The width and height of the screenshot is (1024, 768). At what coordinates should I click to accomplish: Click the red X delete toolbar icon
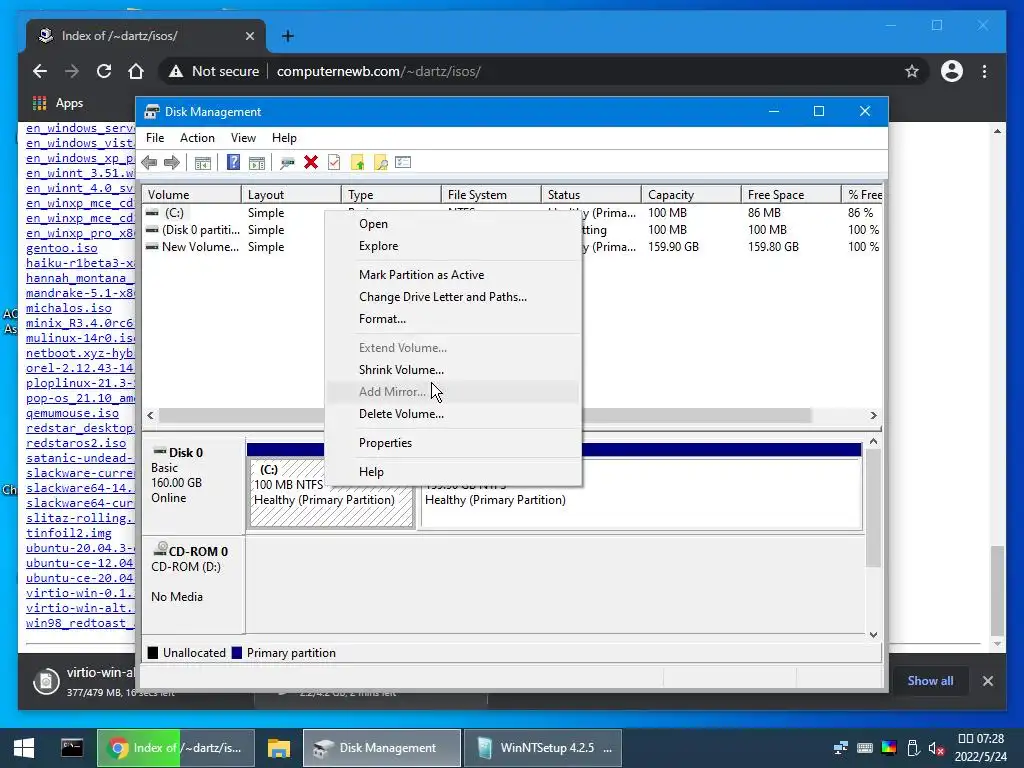click(311, 163)
